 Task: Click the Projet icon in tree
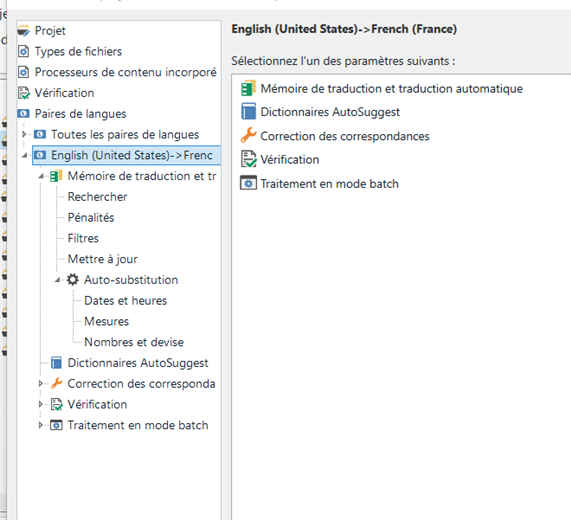(24, 31)
